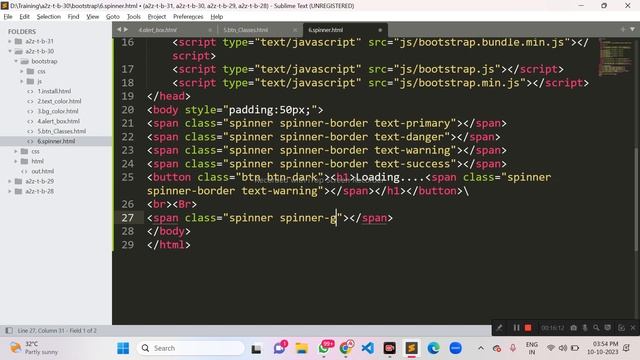Open 4.alert_box.html in the sidebar
The width and height of the screenshot is (640, 360).
click(x=58, y=121)
